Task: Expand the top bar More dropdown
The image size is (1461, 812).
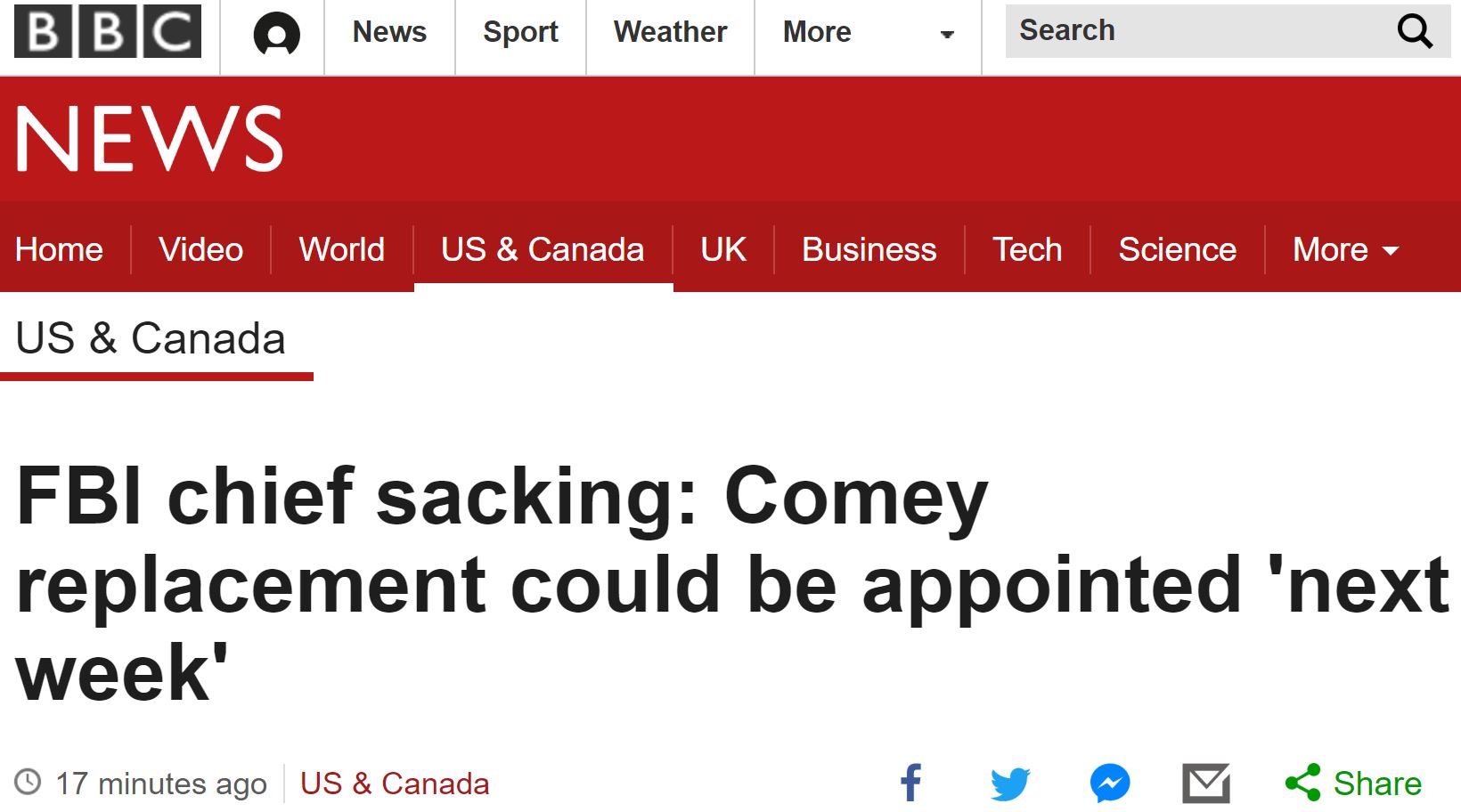Action: tap(867, 33)
